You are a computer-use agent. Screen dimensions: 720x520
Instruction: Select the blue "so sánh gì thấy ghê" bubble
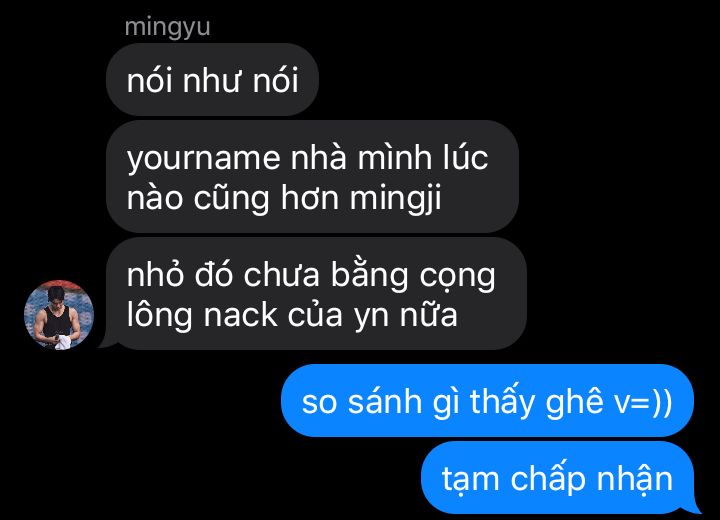click(487, 401)
